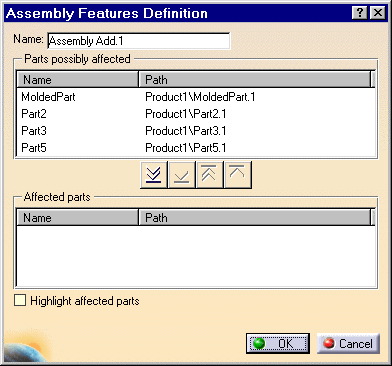This screenshot has width=392, height=366.
Task: Click the Cancel button
Action: tap(348, 343)
